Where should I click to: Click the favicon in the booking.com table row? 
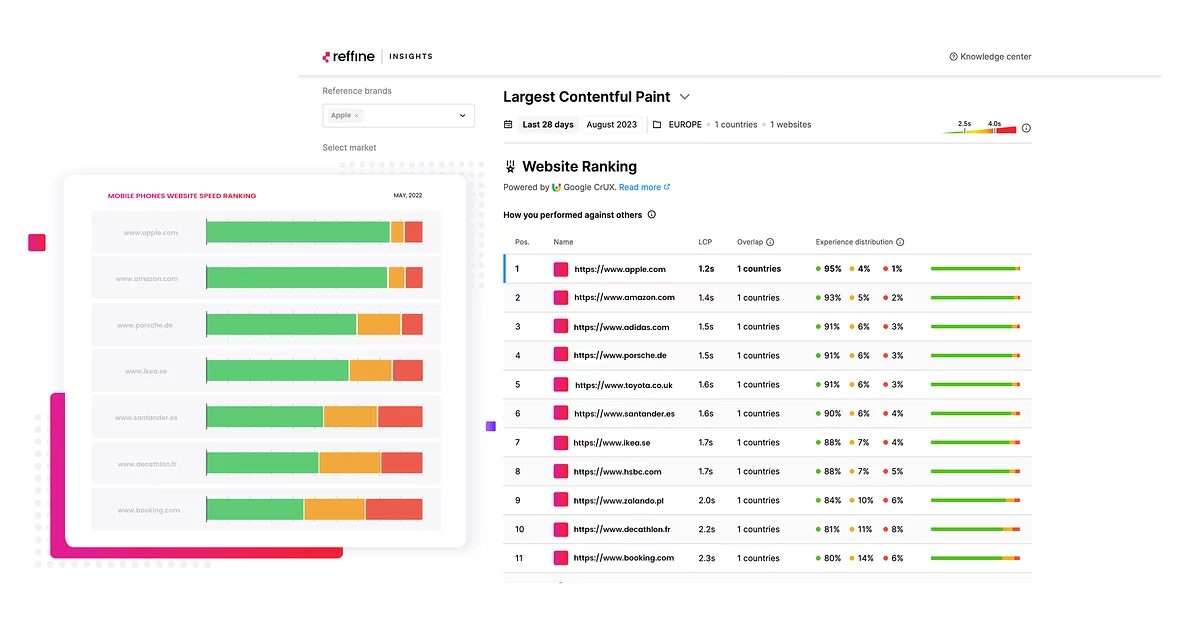click(560, 559)
